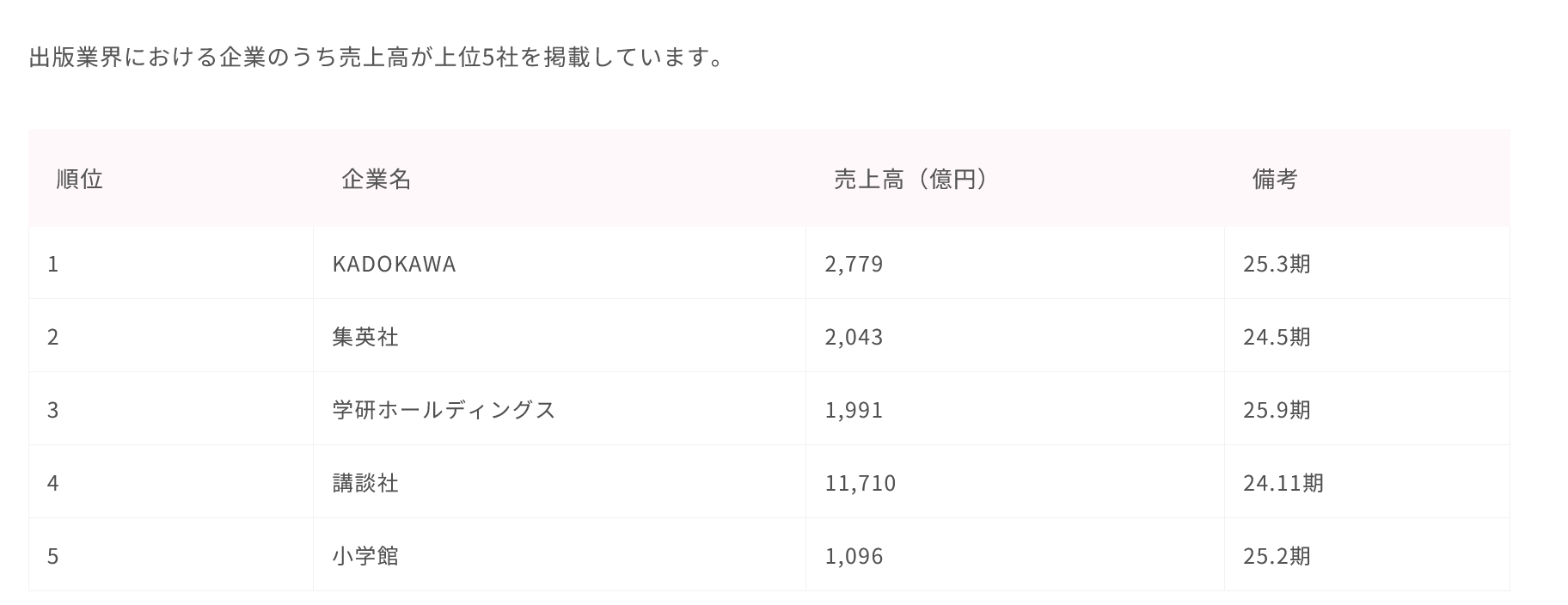Select the KADOKAWA company name cell

pos(394,264)
